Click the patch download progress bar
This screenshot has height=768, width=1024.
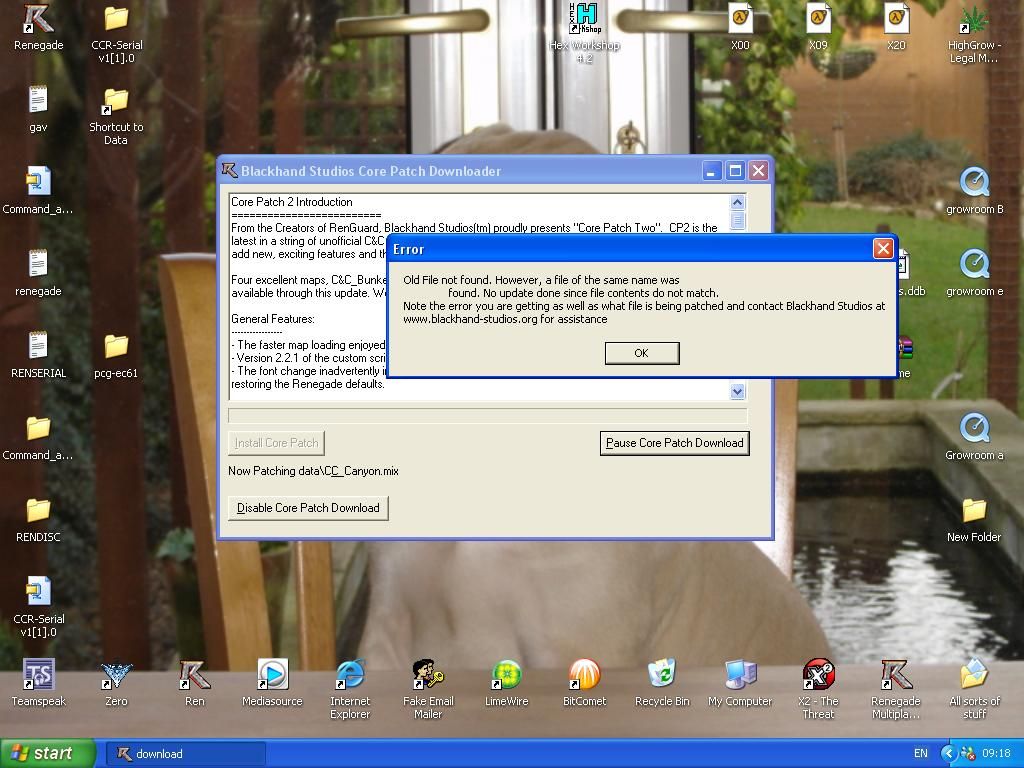(487, 415)
